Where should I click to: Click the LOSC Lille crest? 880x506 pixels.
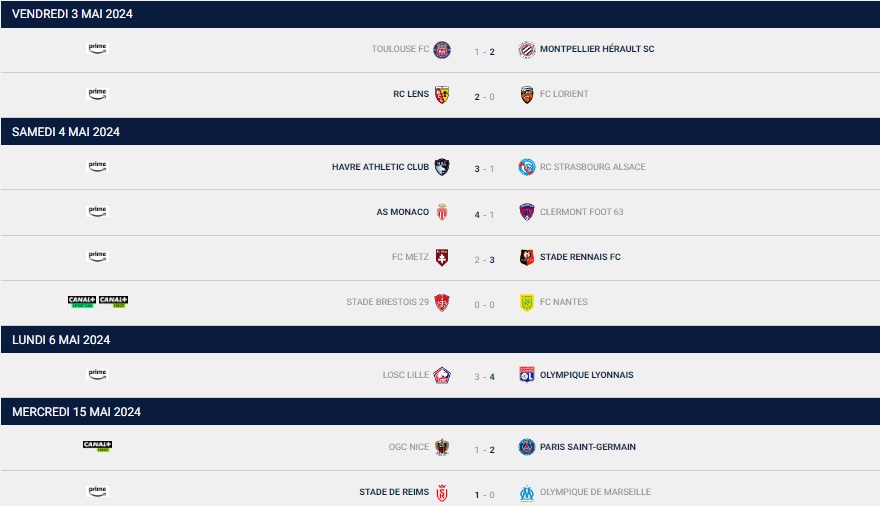(442, 375)
